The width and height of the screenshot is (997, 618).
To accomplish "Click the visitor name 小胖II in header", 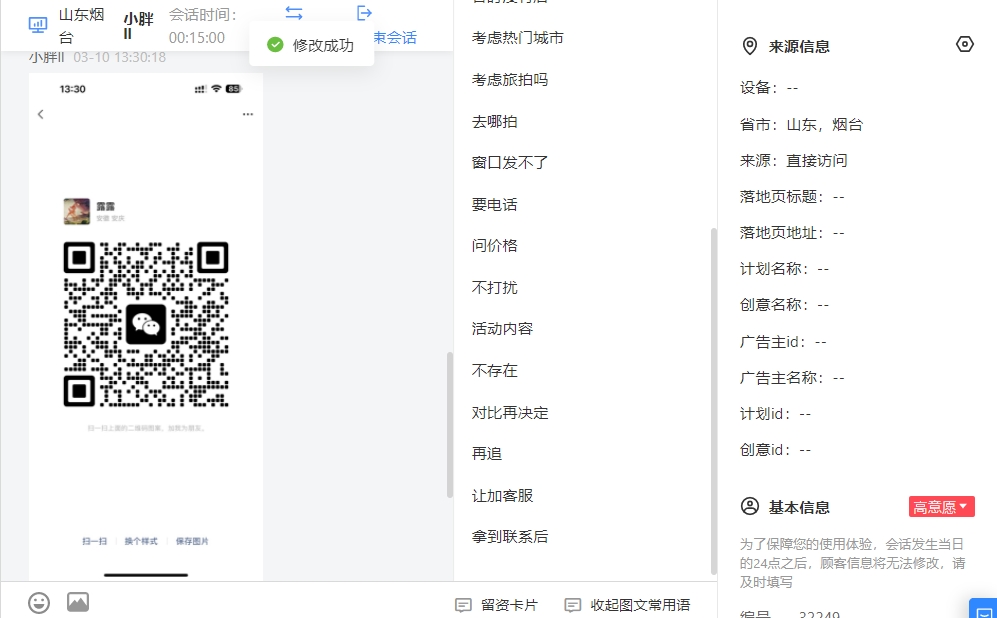I will (x=139, y=25).
